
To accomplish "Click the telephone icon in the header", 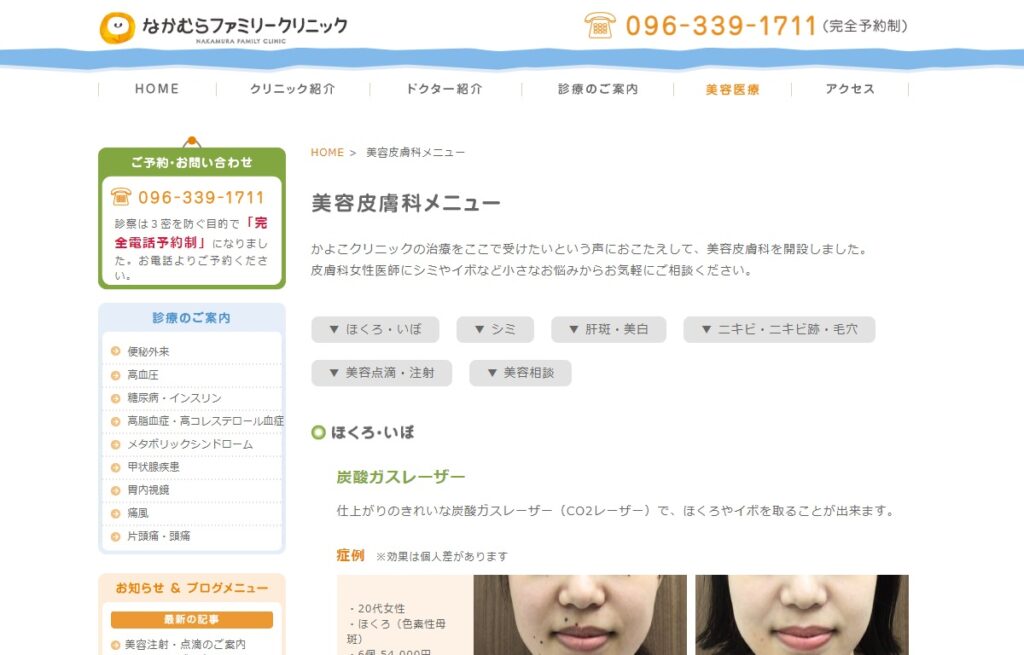I will pos(600,25).
